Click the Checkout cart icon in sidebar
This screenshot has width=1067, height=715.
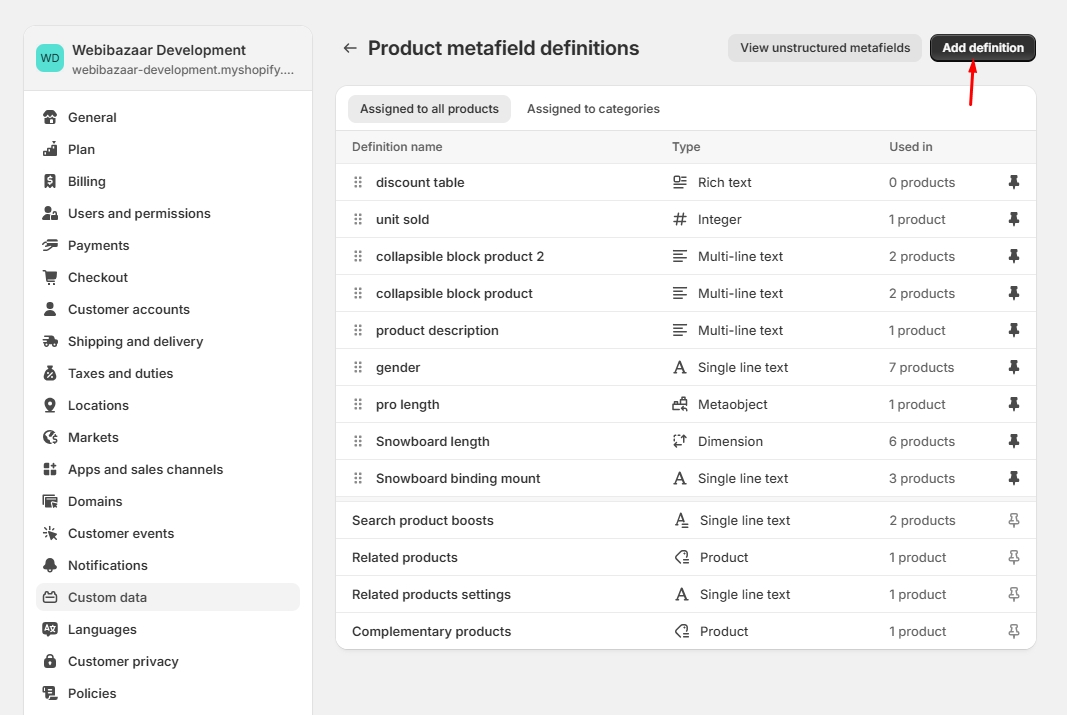(x=50, y=278)
